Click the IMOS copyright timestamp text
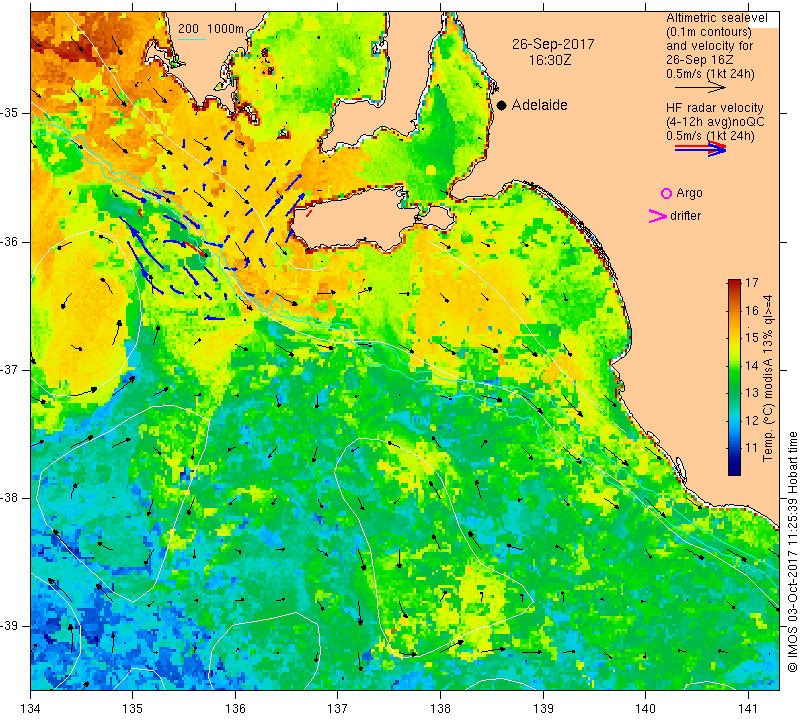This screenshot has width=800, height=720. [x=792, y=552]
